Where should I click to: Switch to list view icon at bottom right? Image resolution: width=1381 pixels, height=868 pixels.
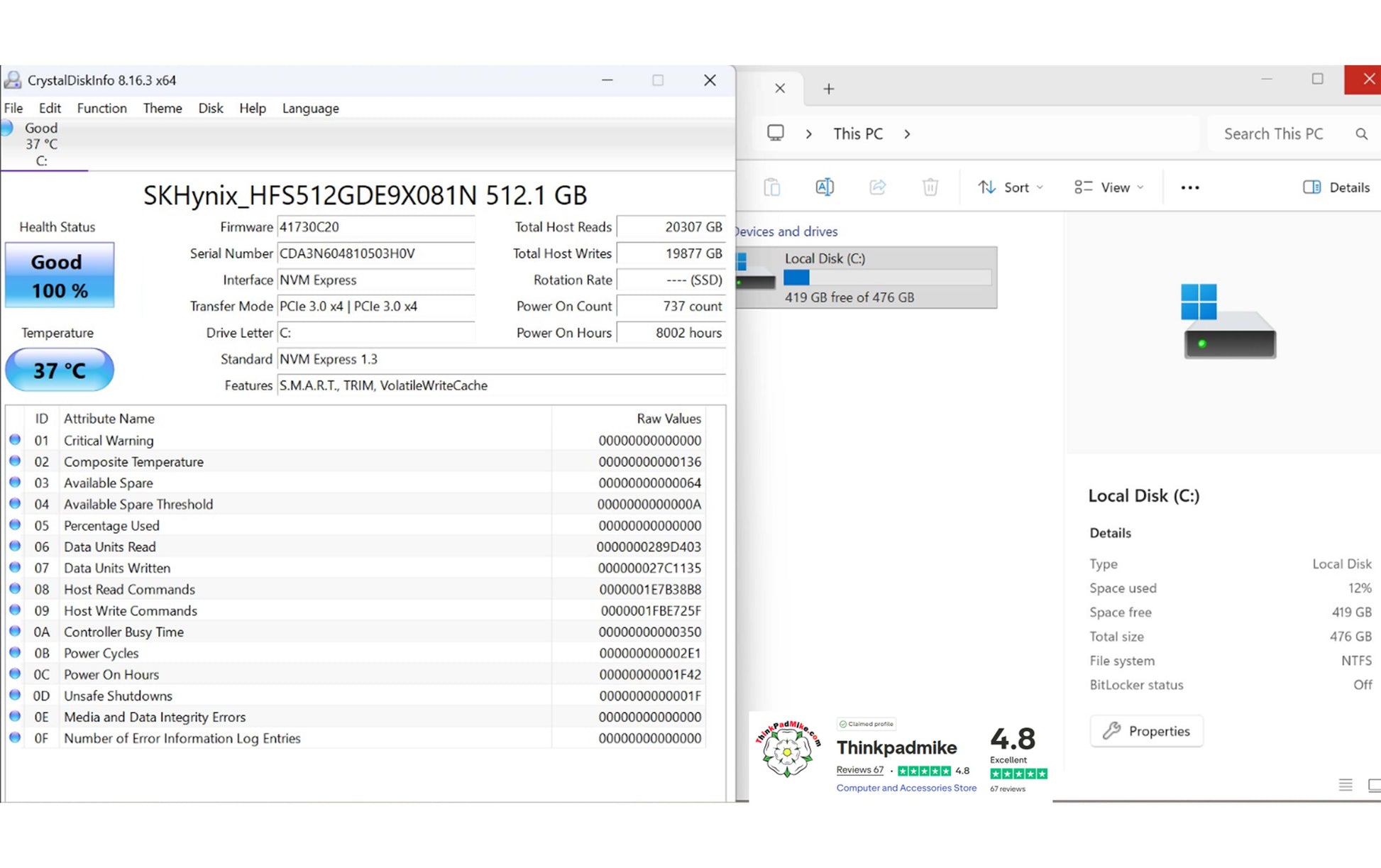1346,784
